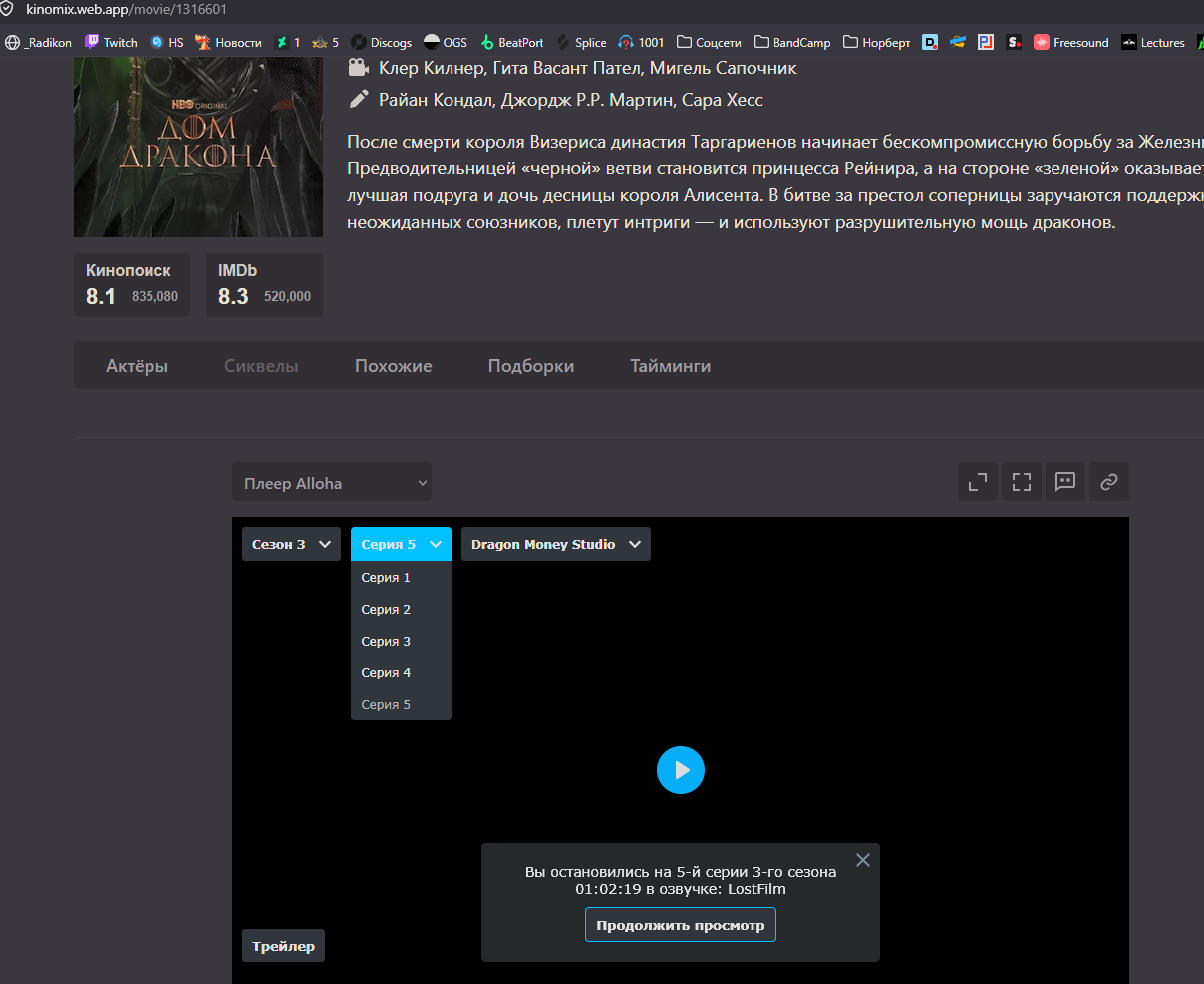1204x984 pixels.
Task: Open the bookmark labeled 5
Action: click(325, 42)
